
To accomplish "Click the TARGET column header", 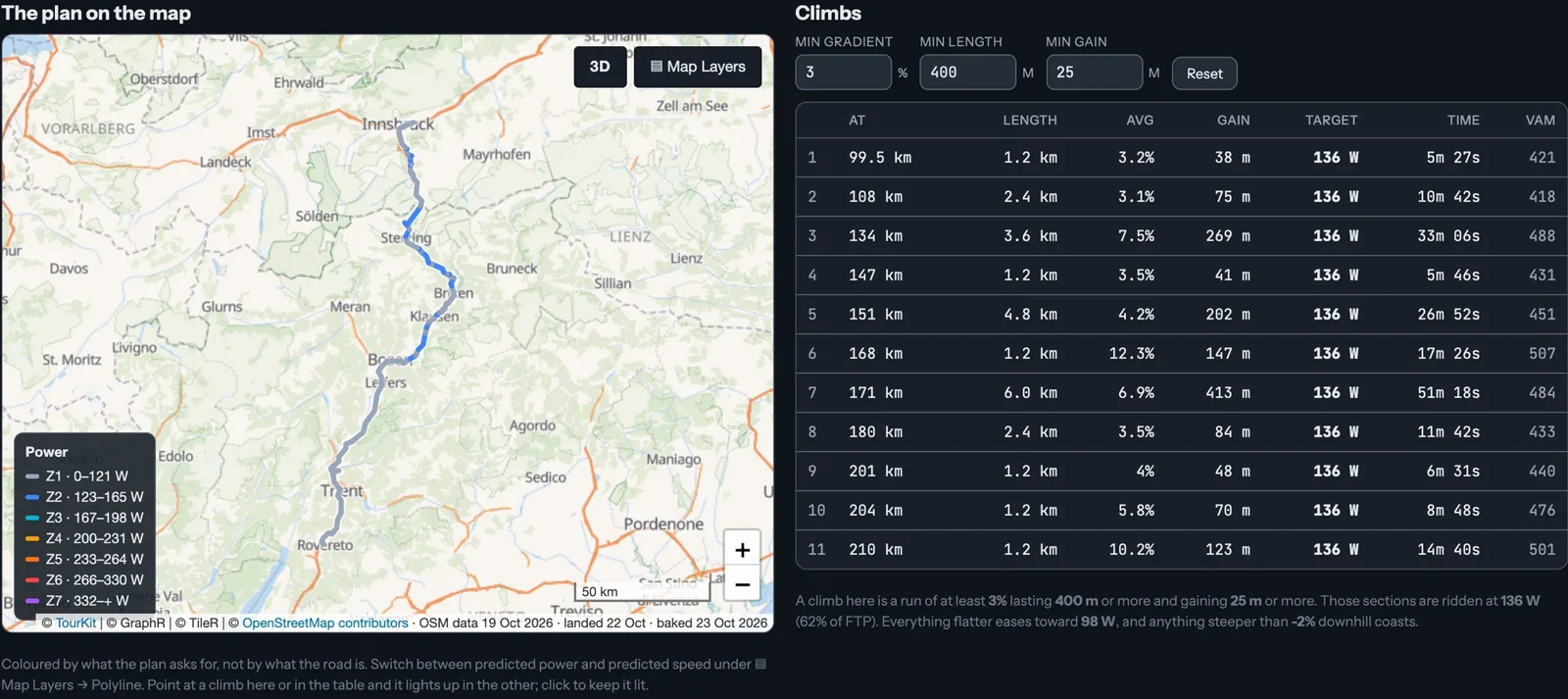I will pos(1331,120).
